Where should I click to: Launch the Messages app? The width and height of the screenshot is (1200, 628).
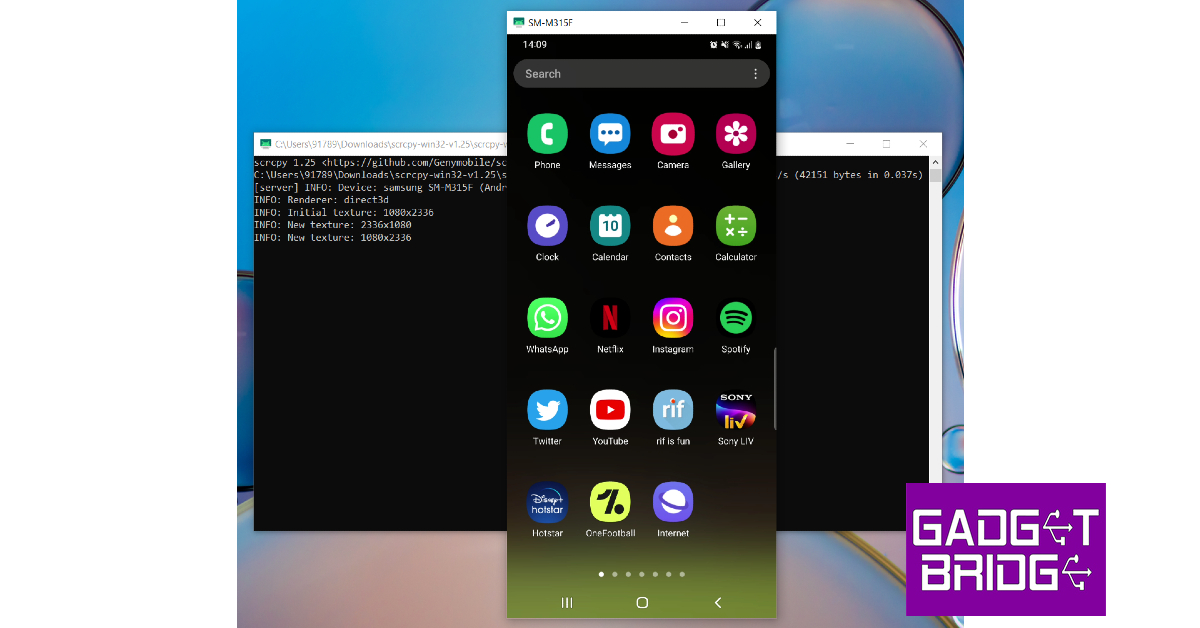(610, 134)
